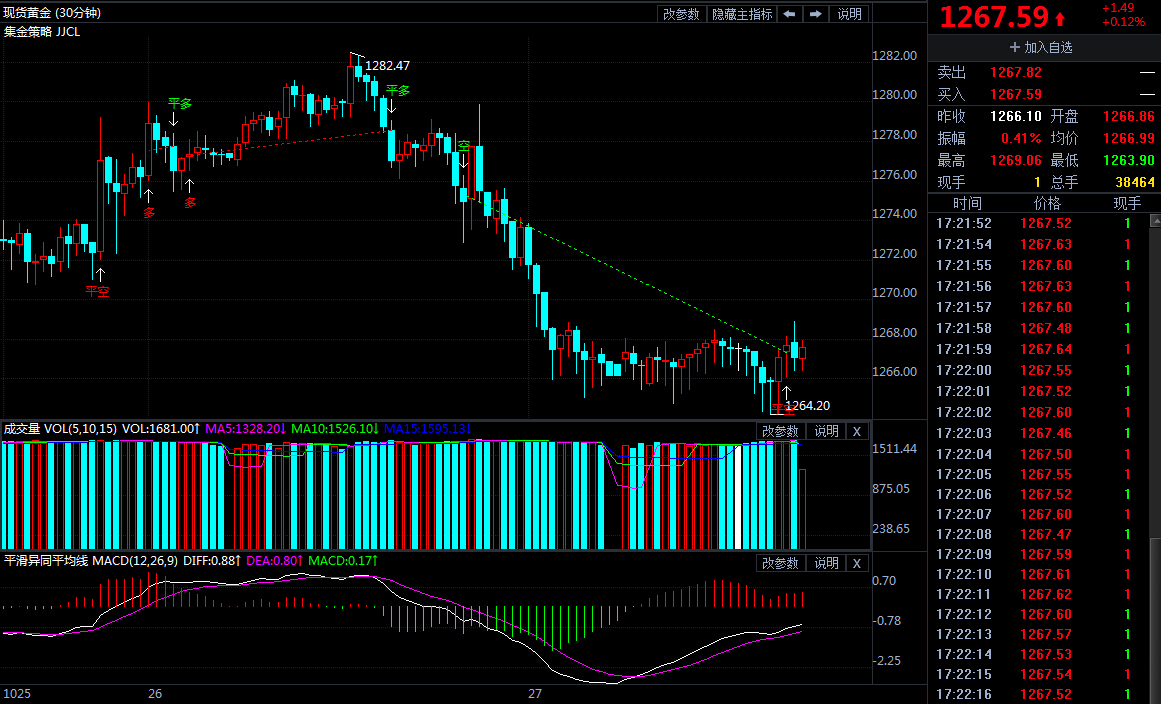Open 改参数 for the MACD panel
1161x704 pixels.
coord(780,563)
